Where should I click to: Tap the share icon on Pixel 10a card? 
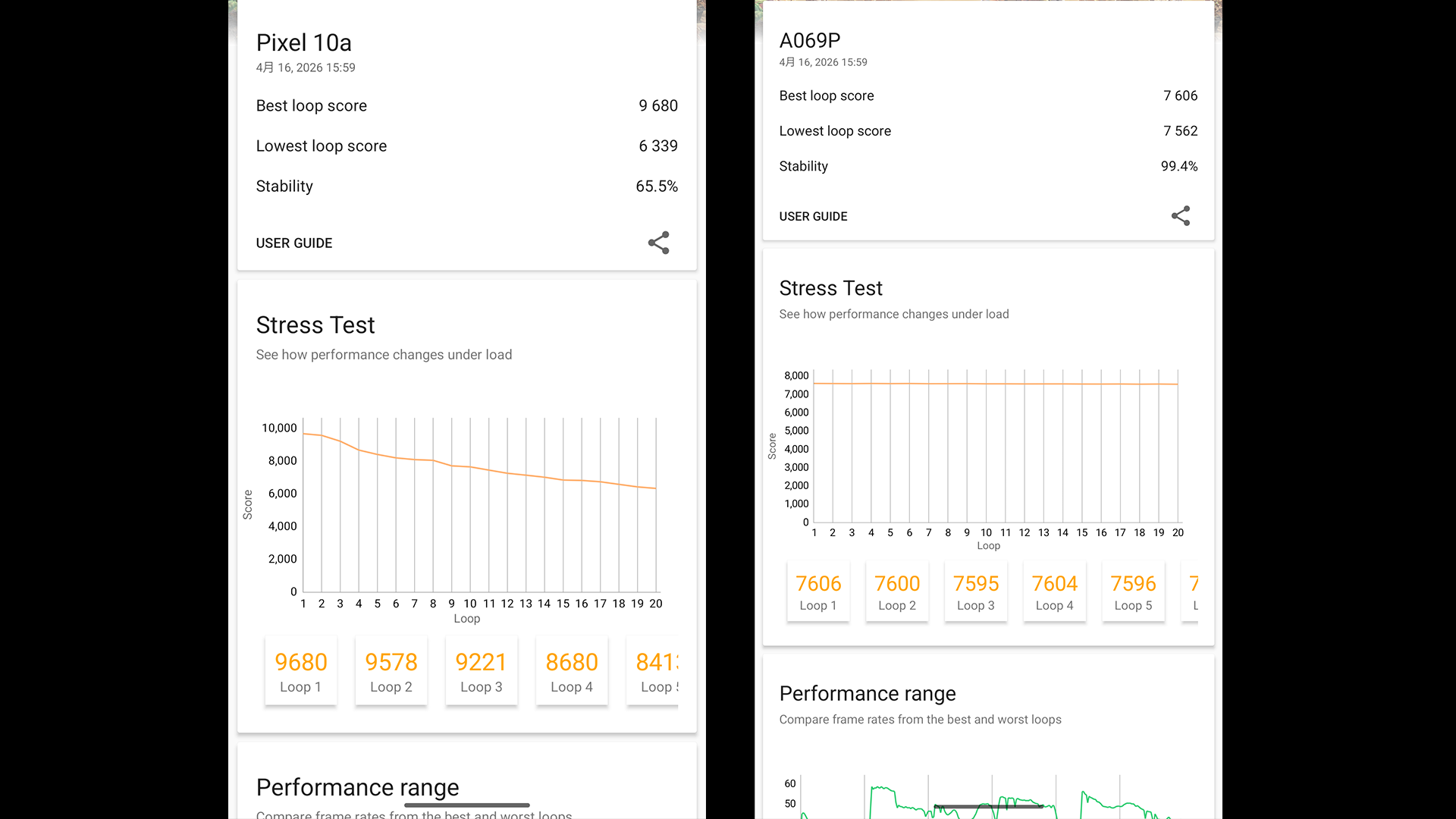(658, 243)
